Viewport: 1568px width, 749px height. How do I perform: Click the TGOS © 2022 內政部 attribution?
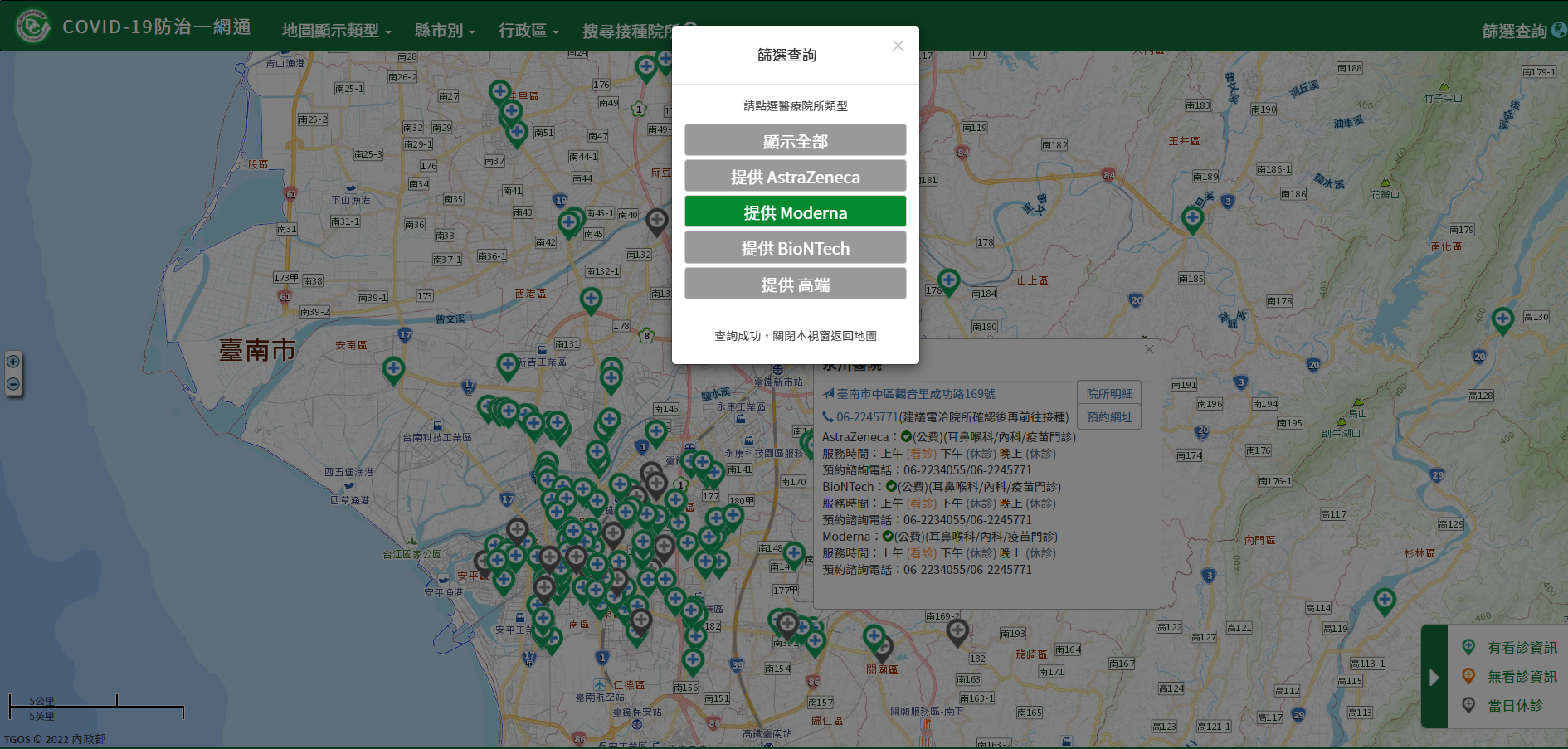[x=55, y=739]
